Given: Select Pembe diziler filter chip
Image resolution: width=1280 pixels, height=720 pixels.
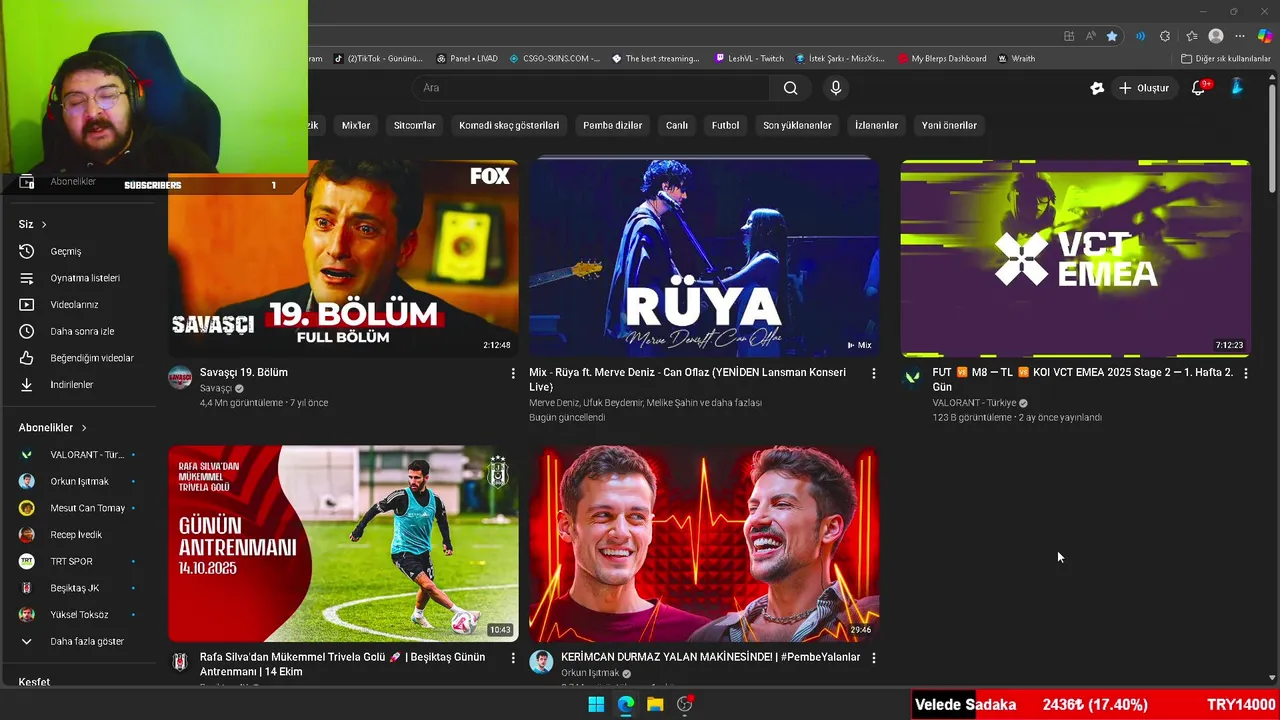Looking at the screenshot, I should coord(613,125).
